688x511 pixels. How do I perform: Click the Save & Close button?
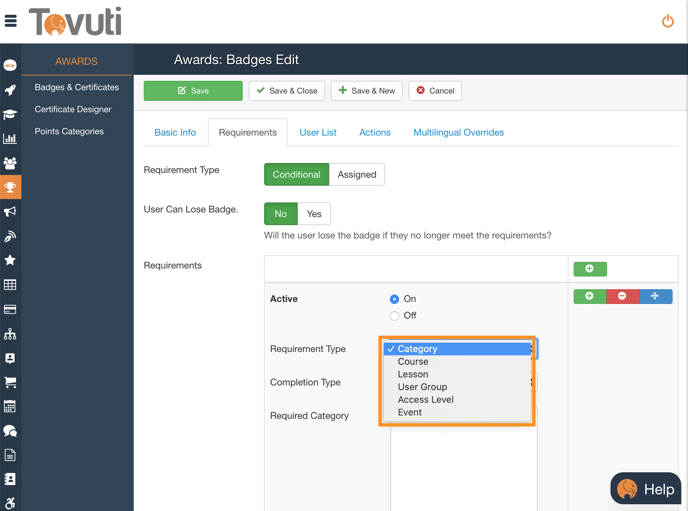(x=287, y=91)
